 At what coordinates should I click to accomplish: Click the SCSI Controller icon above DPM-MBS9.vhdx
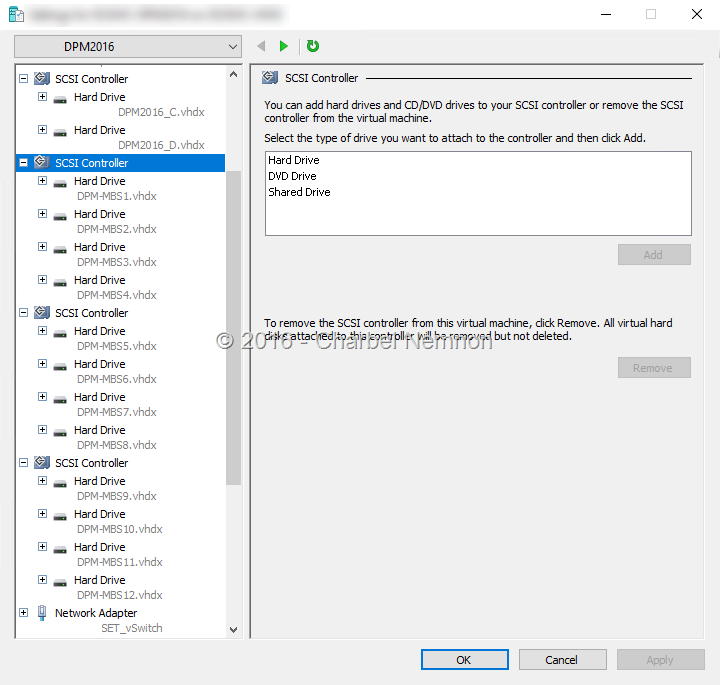click(x=42, y=462)
